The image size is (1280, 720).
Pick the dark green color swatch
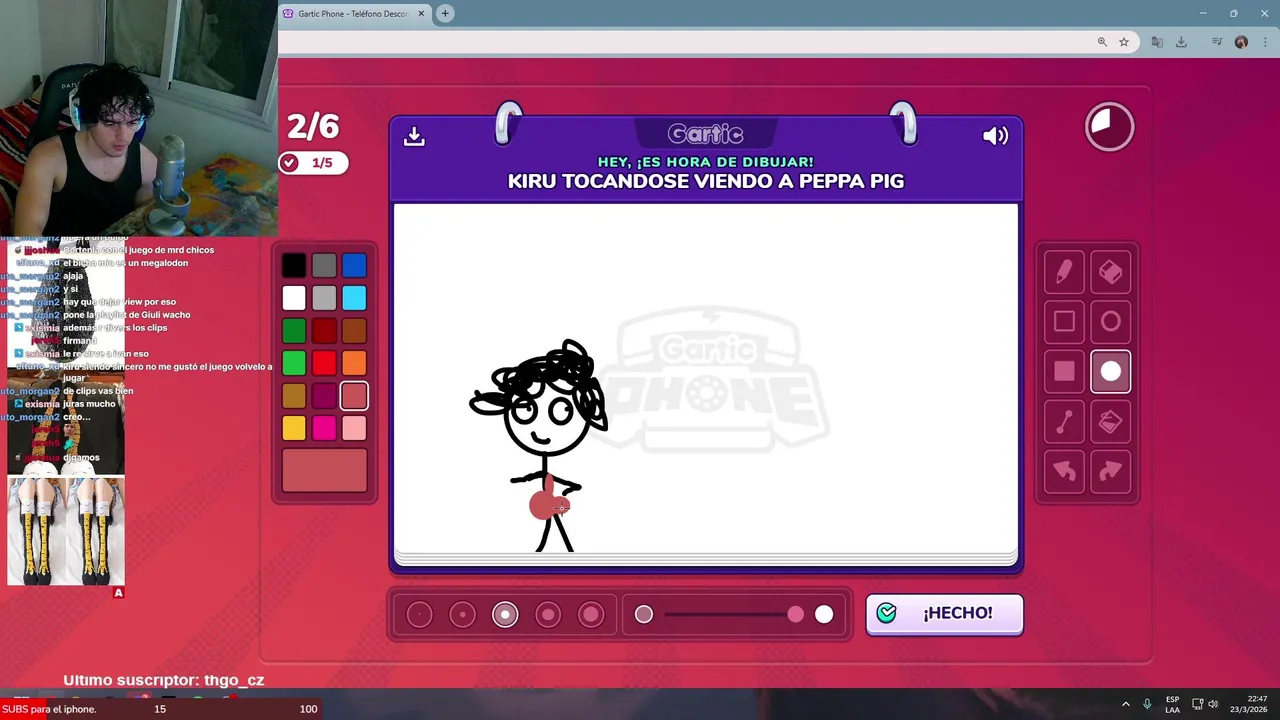pyautogui.click(x=294, y=331)
